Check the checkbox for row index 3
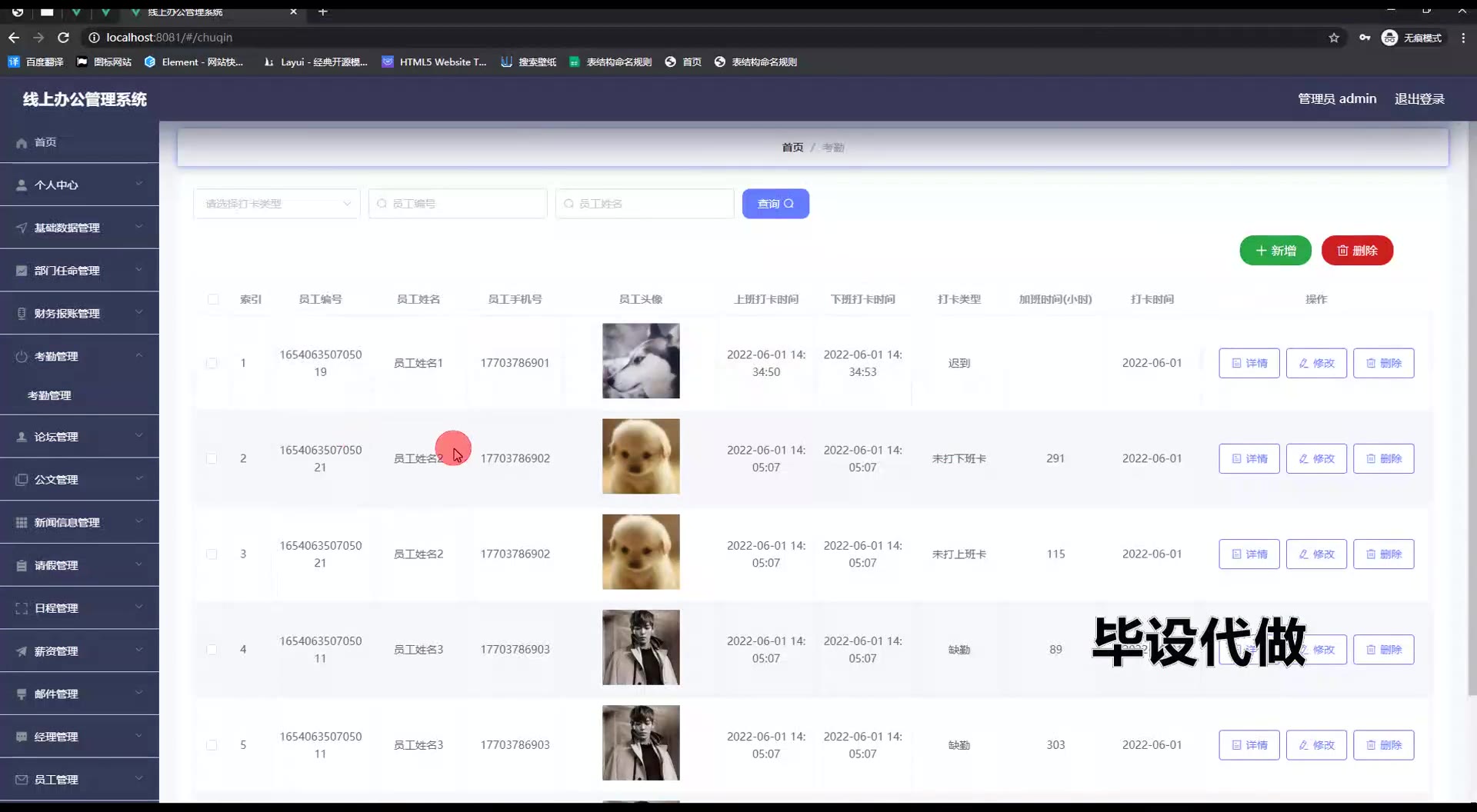The width and height of the screenshot is (1477, 812). [212, 554]
